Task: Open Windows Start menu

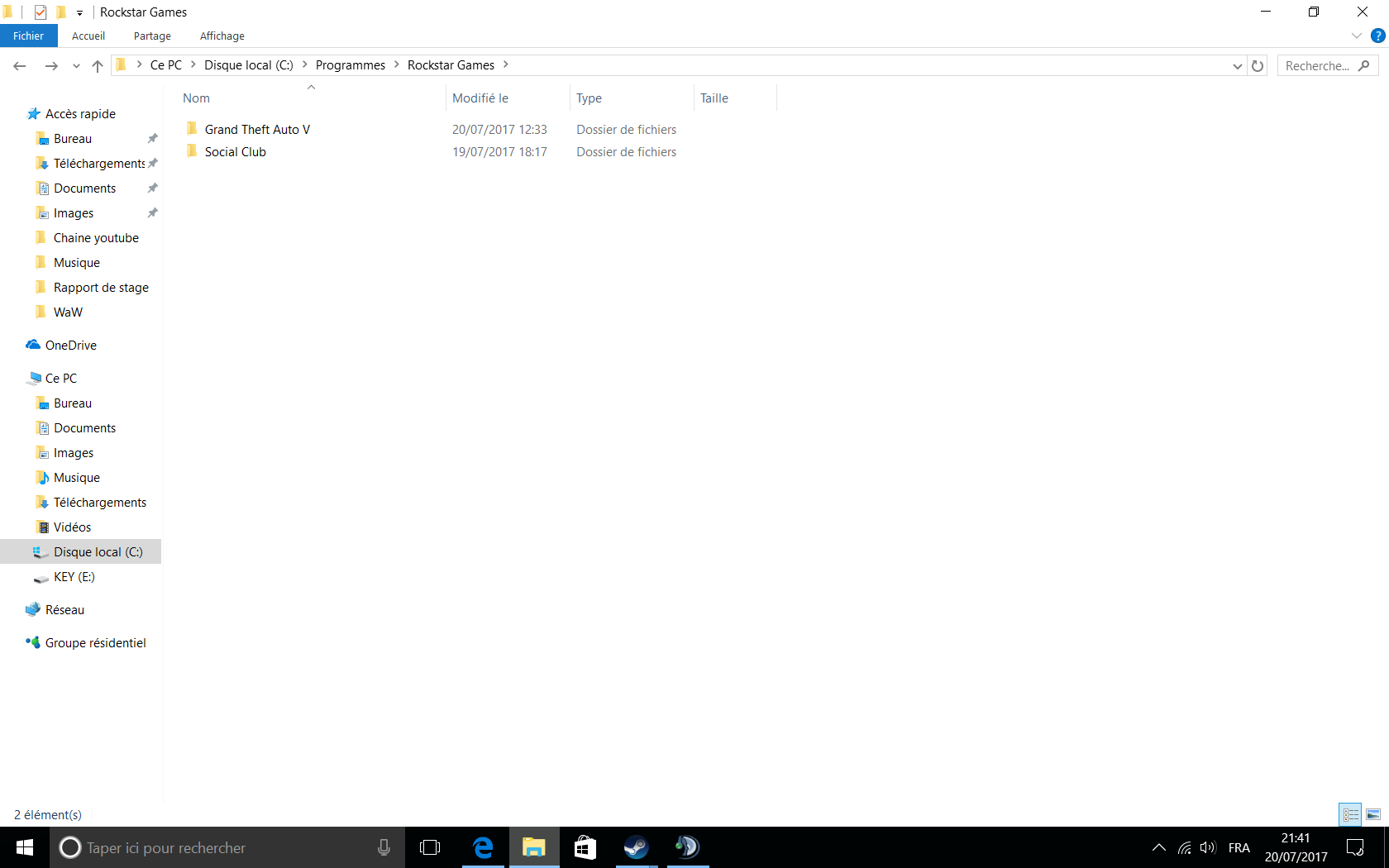Action: click(25, 847)
